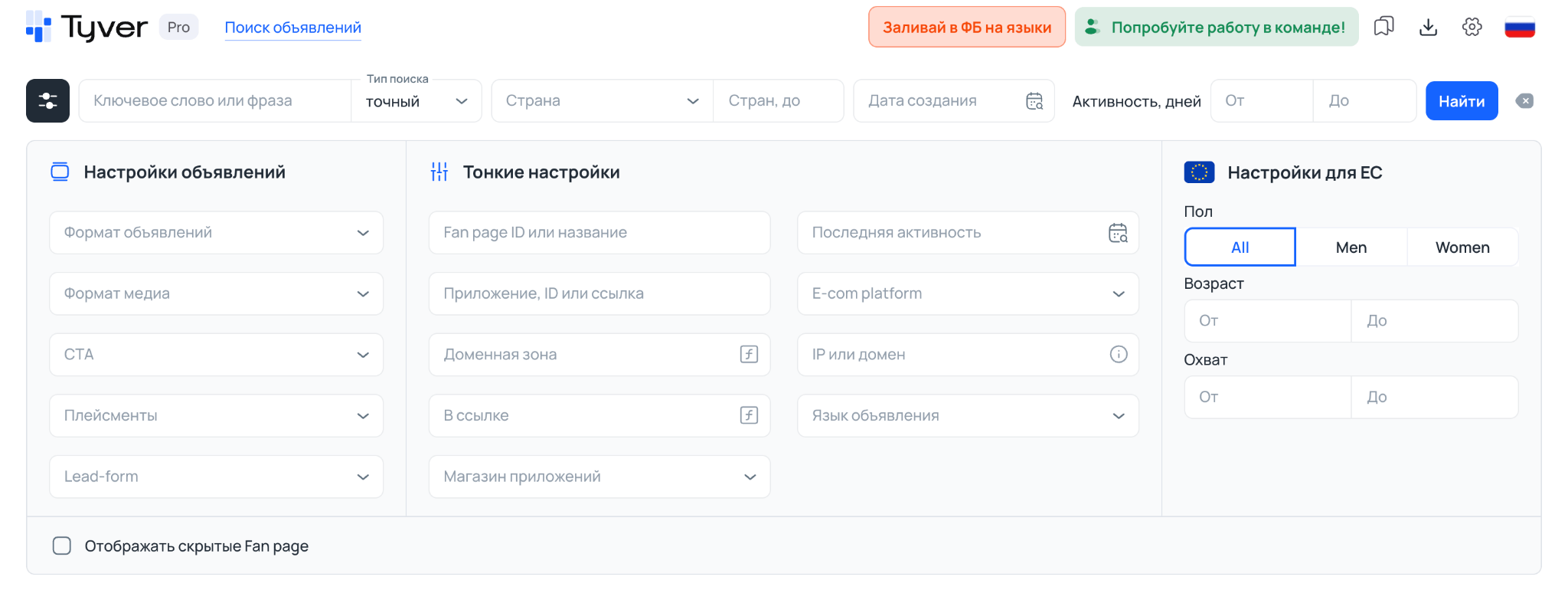Select the Men gender option

(x=1351, y=247)
